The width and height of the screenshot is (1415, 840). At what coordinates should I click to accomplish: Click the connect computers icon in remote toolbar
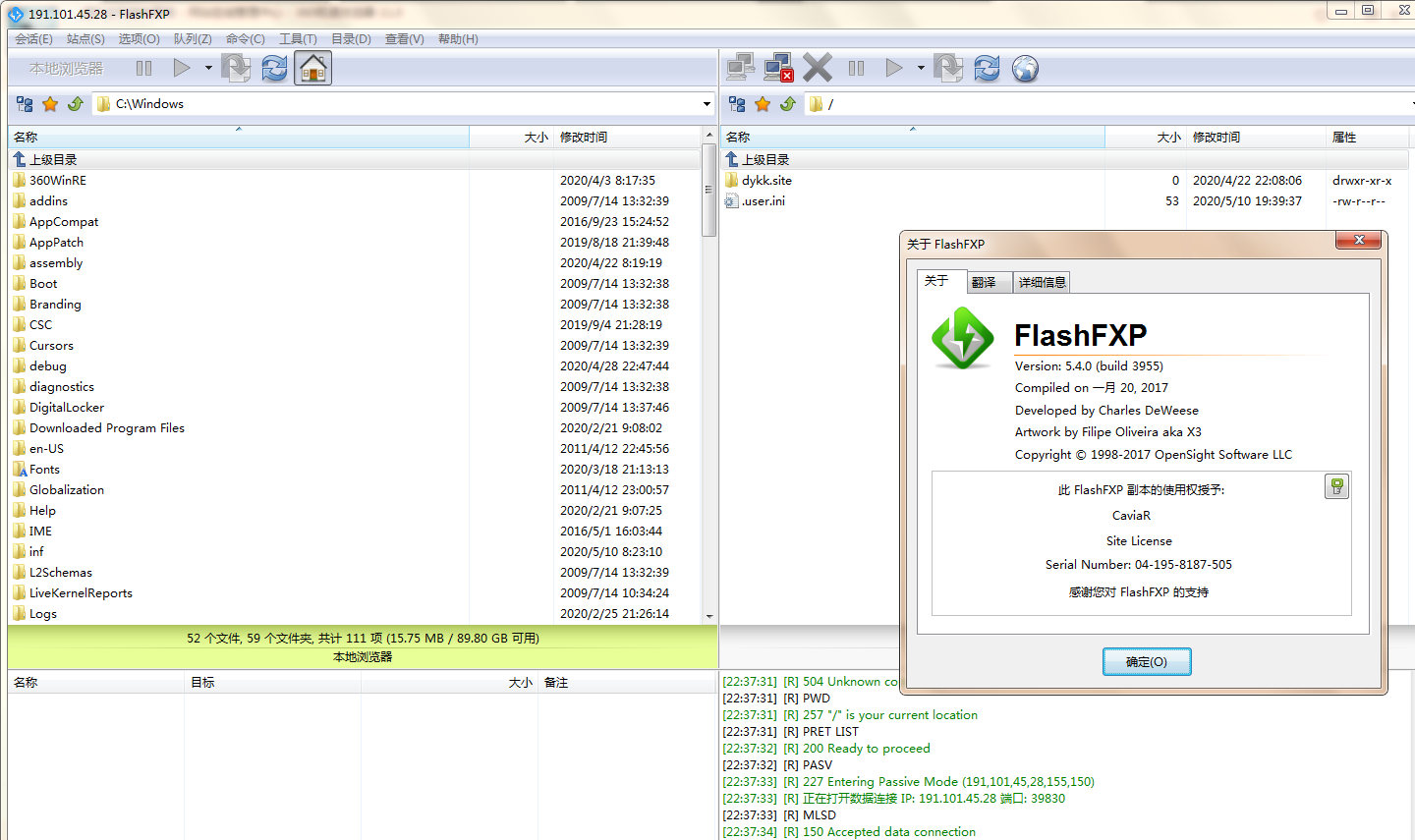740,68
